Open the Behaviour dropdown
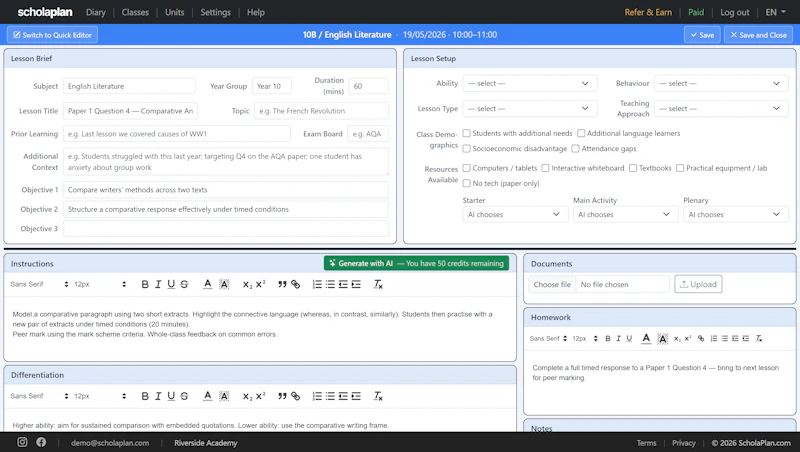 721,83
